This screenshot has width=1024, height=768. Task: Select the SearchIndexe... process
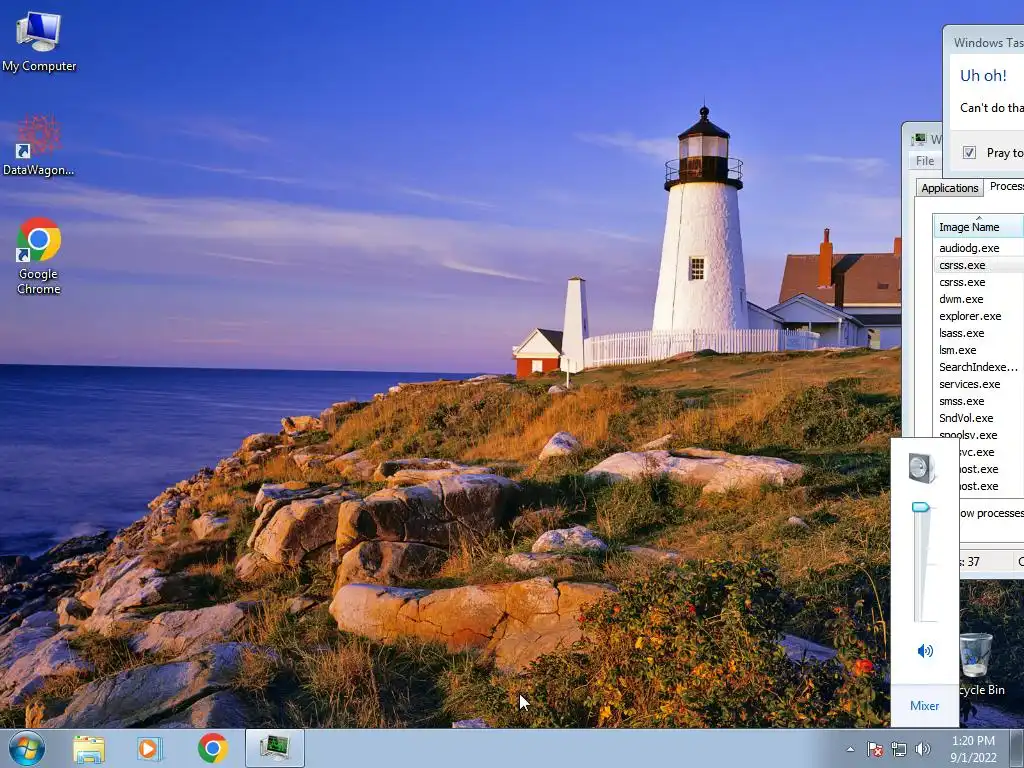click(978, 367)
